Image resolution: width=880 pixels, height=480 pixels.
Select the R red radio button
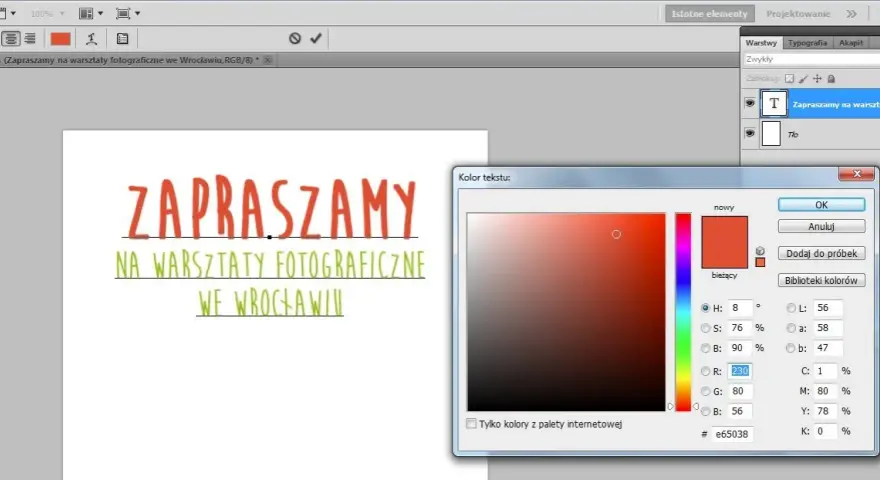(x=705, y=371)
